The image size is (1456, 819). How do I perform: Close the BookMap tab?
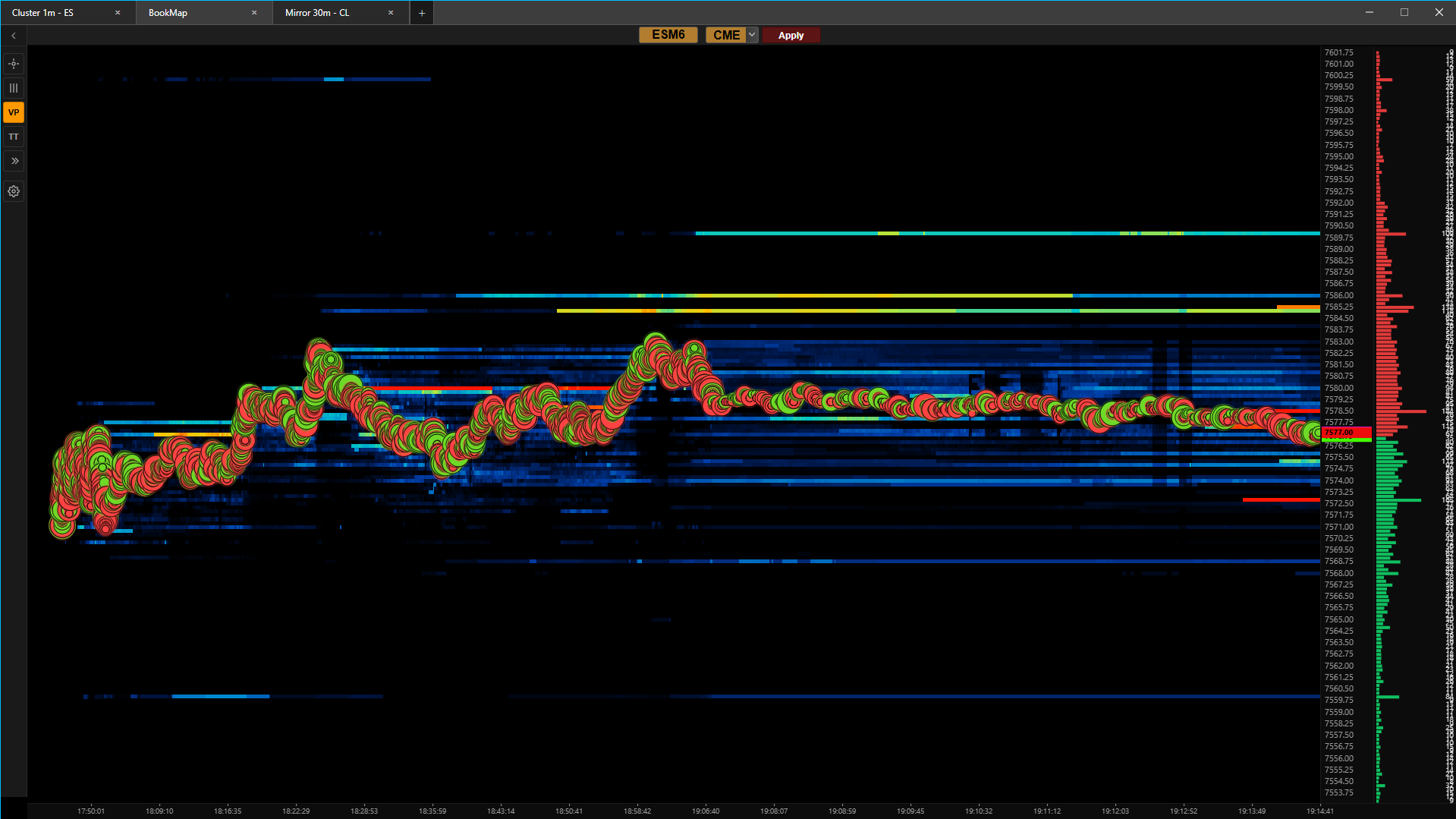pyautogui.click(x=254, y=13)
